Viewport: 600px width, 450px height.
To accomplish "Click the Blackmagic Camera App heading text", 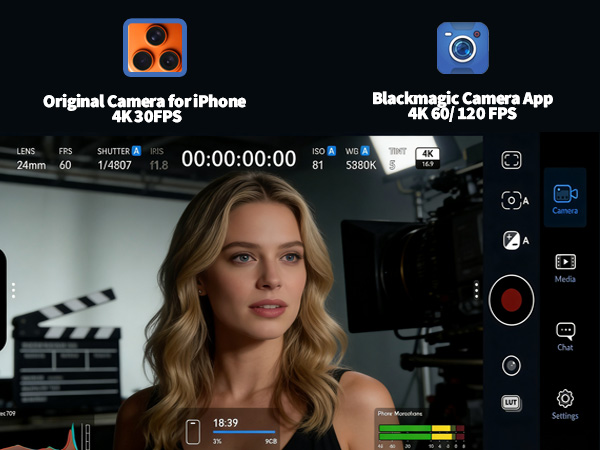I will pyautogui.click(x=463, y=99).
